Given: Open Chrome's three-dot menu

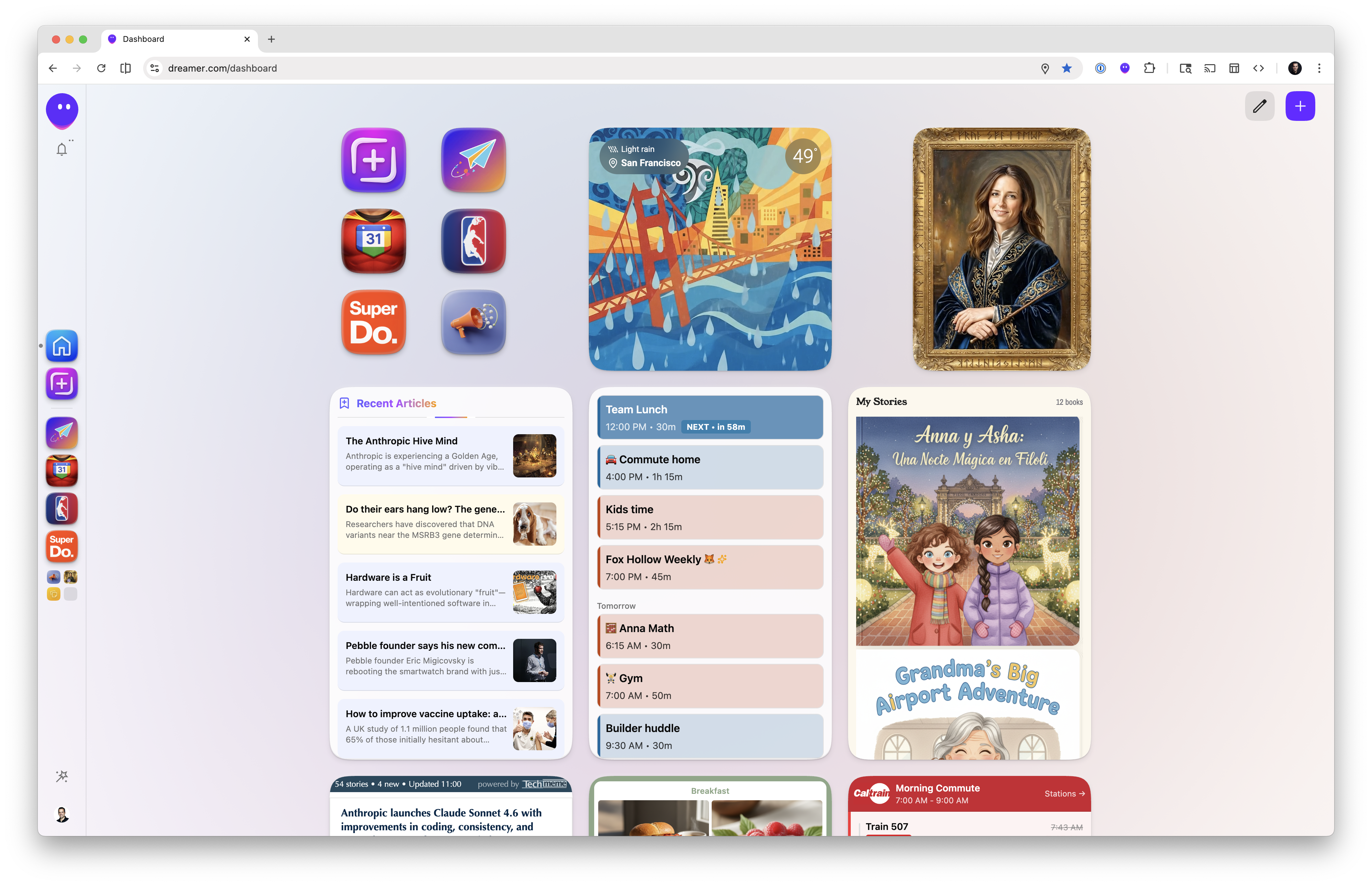Looking at the screenshot, I should pyautogui.click(x=1319, y=68).
